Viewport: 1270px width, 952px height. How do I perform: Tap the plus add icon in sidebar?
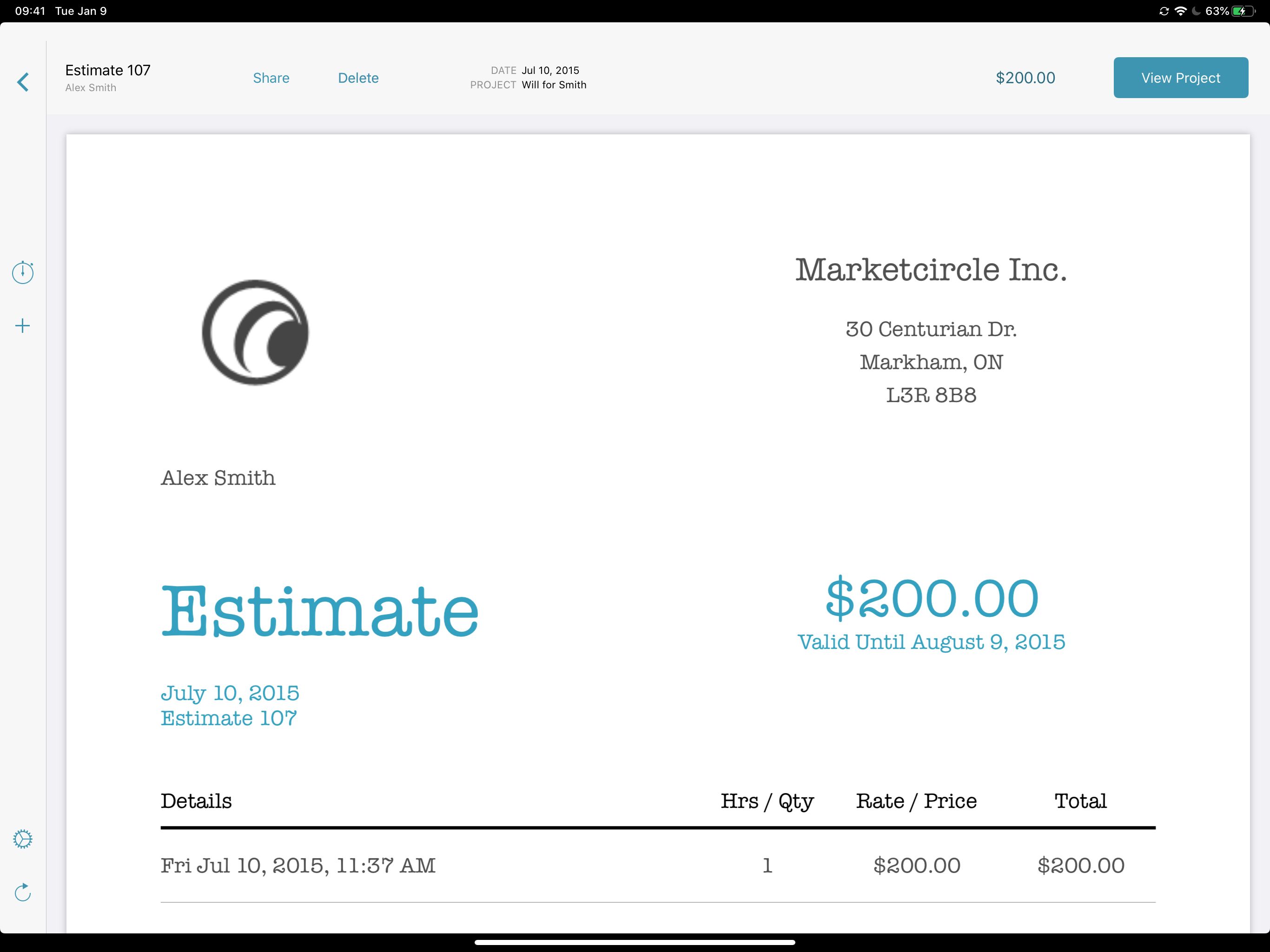pyautogui.click(x=22, y=326)
